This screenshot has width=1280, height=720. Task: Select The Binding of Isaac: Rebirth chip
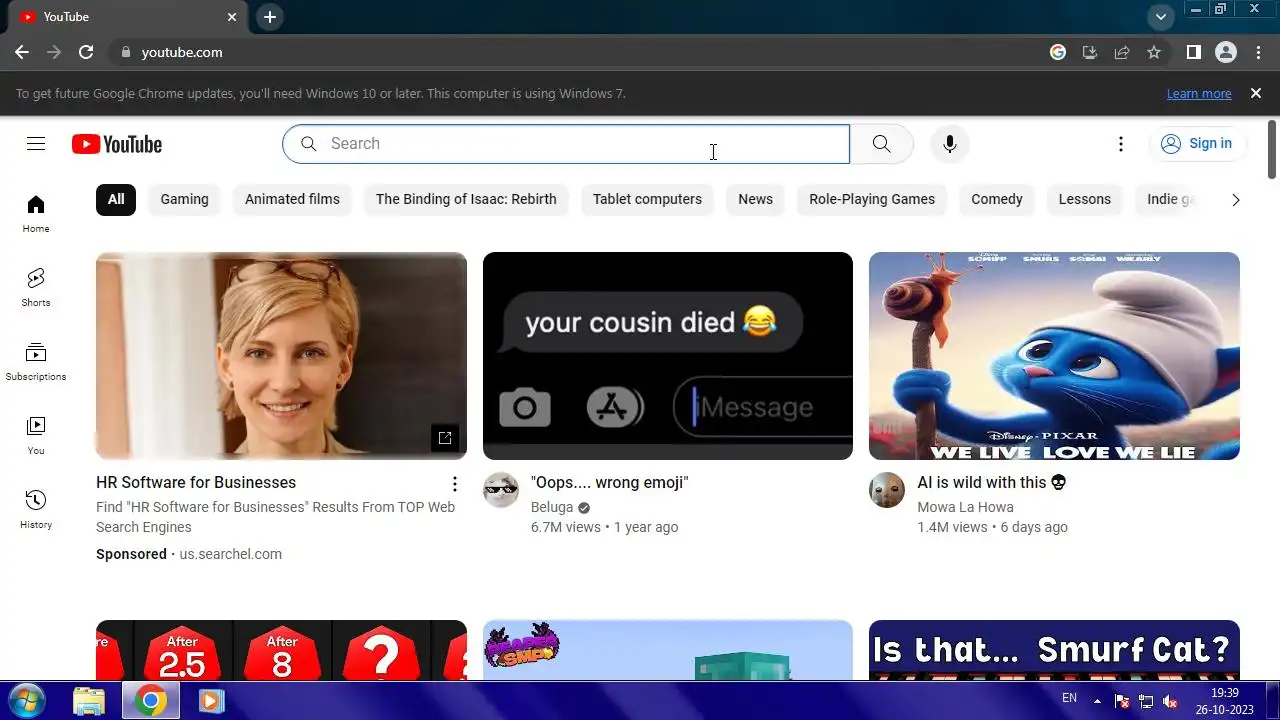click(x=466, y=199)
